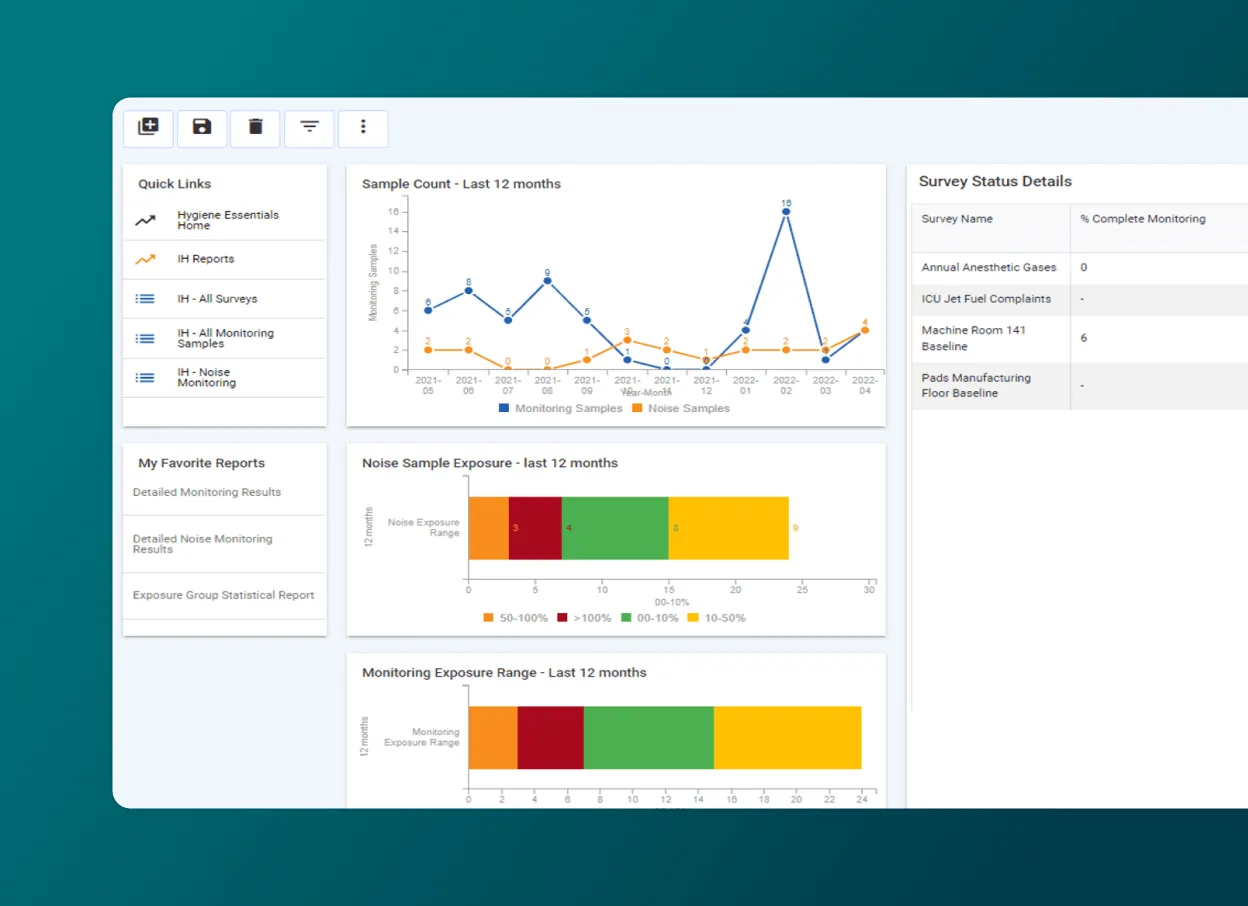This screenshot has height=906, width=1248.
Task: Open Detailed Noise Monitoring Results report
Action: click(x=203, y=544)
